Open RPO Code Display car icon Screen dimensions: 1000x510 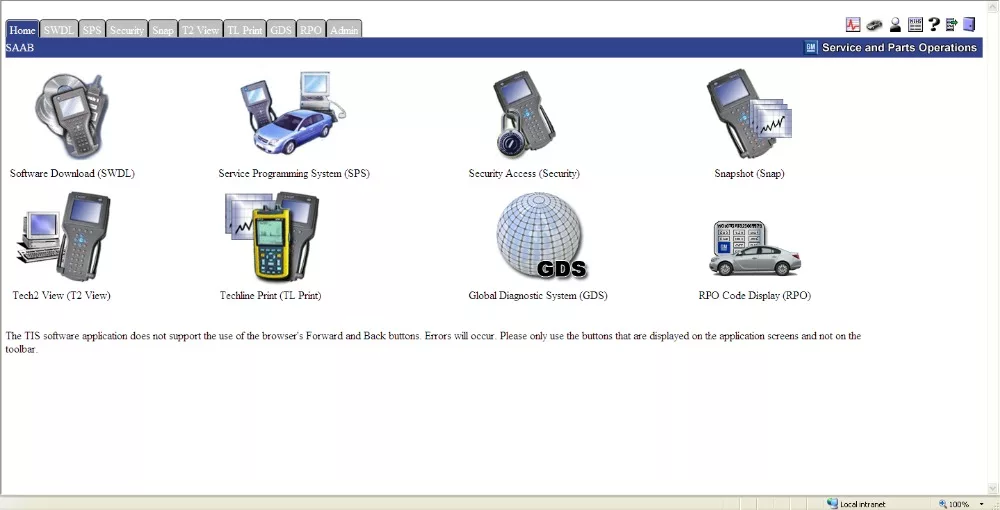tap(754, 249)
